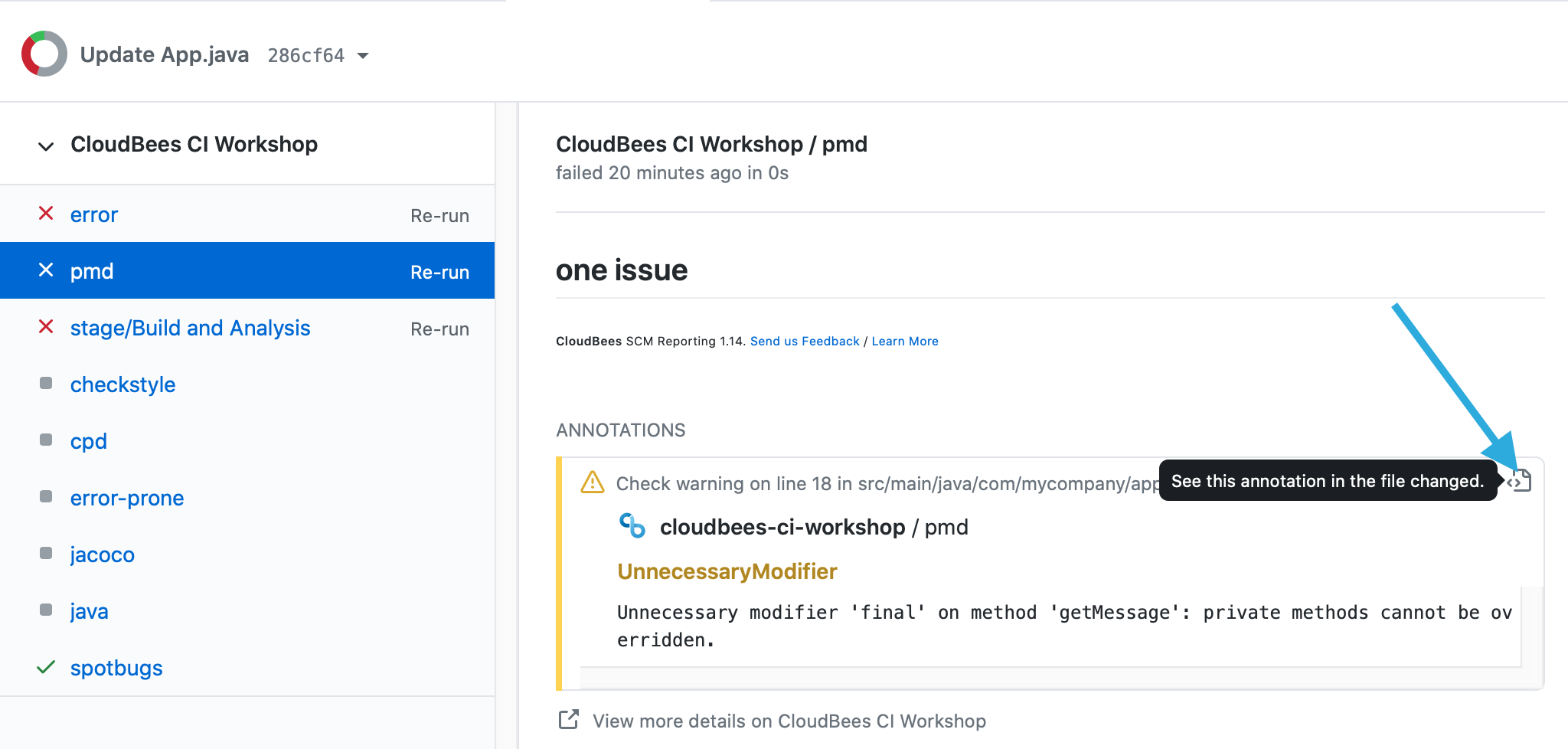The height and width of the screenshot is (749, 1568).
Task: Open the Learn More link
Action: 904,341
